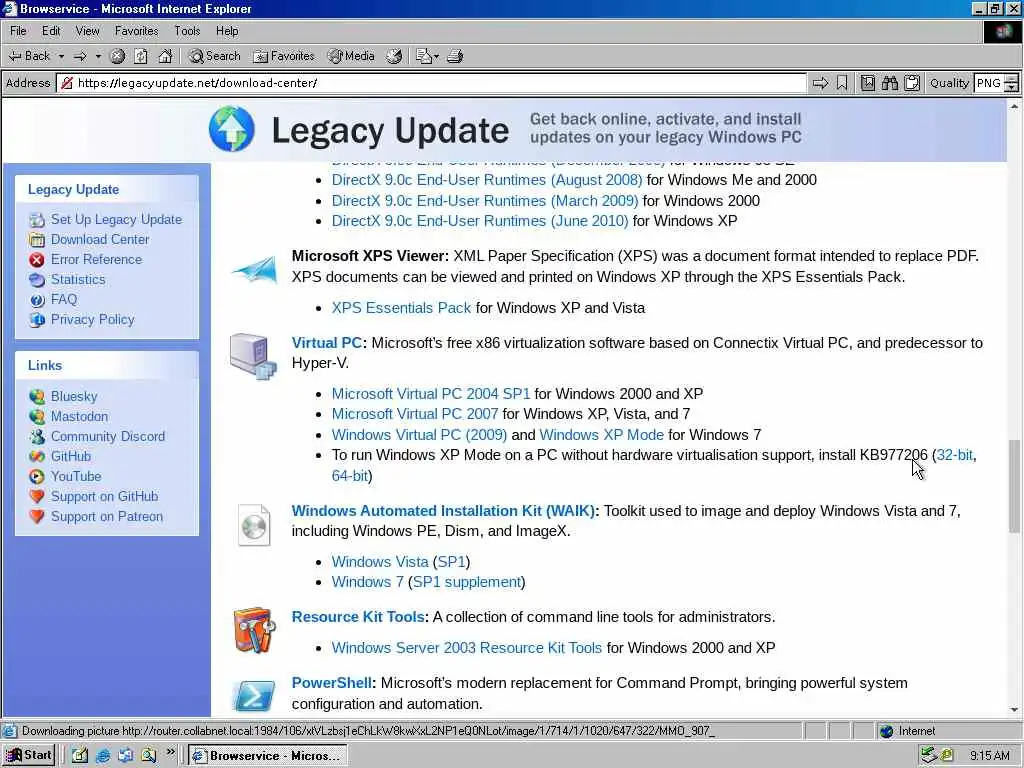The width and height of the screenshot is (1024, 768).
Task: Click Internet Explorer quick launch icon
Action: point(103,756)
